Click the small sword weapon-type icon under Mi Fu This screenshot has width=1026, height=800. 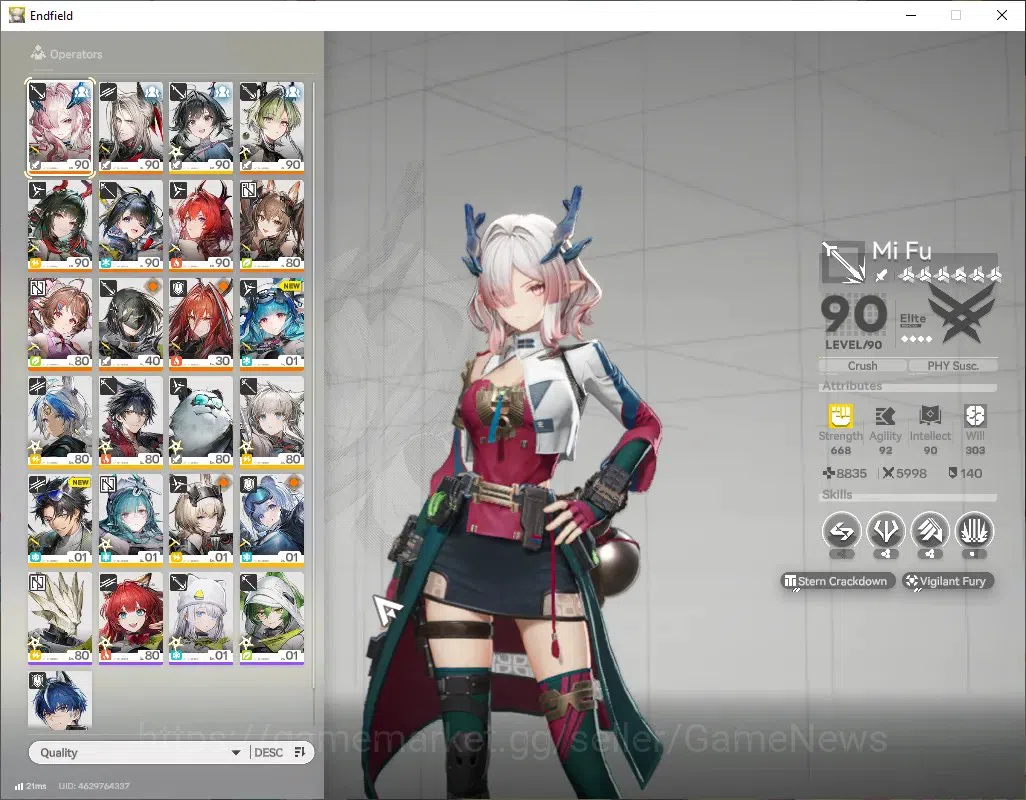pyautogui.click(x=881, y=275)
